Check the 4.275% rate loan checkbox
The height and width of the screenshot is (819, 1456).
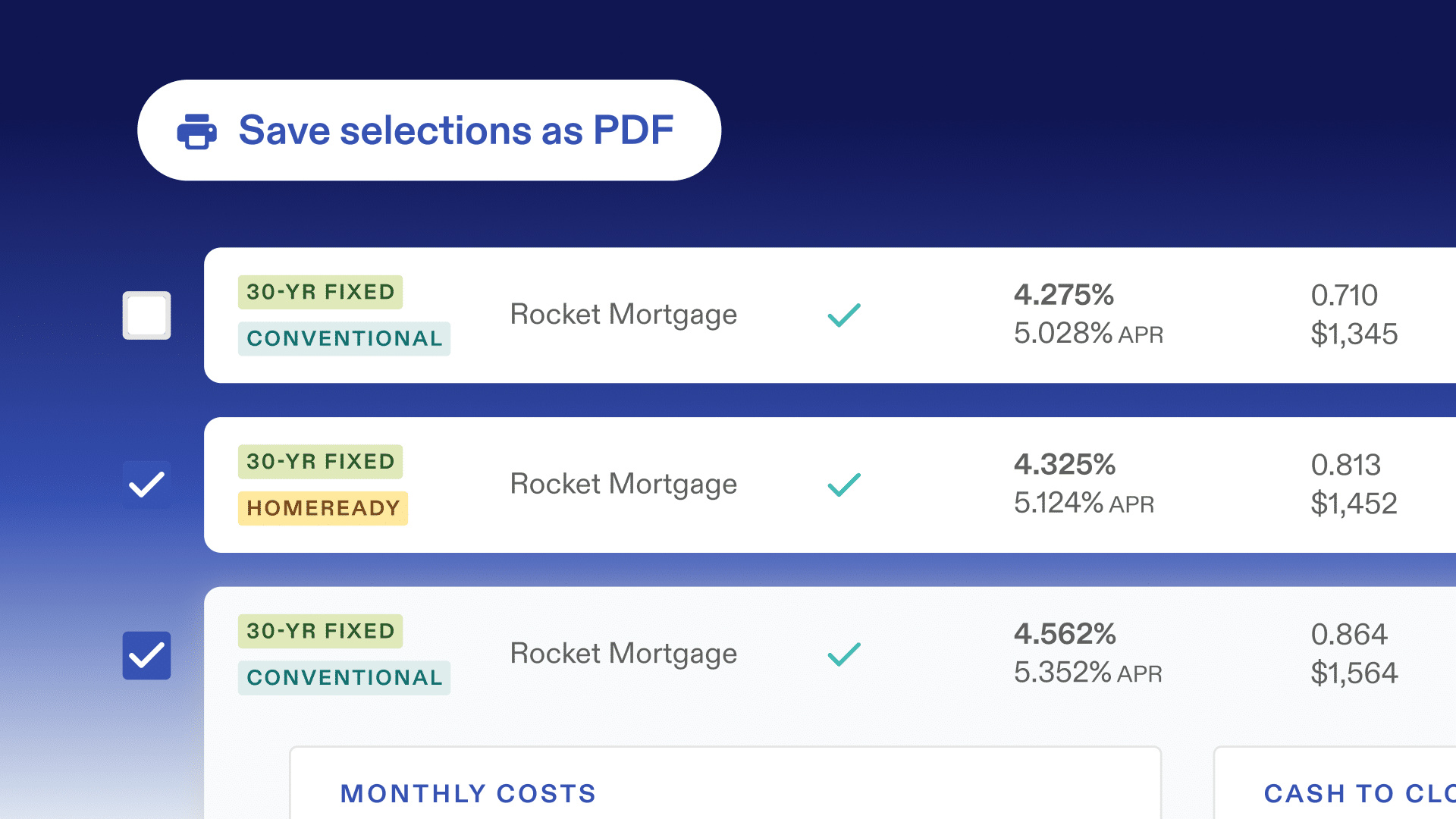pos(146,315)
